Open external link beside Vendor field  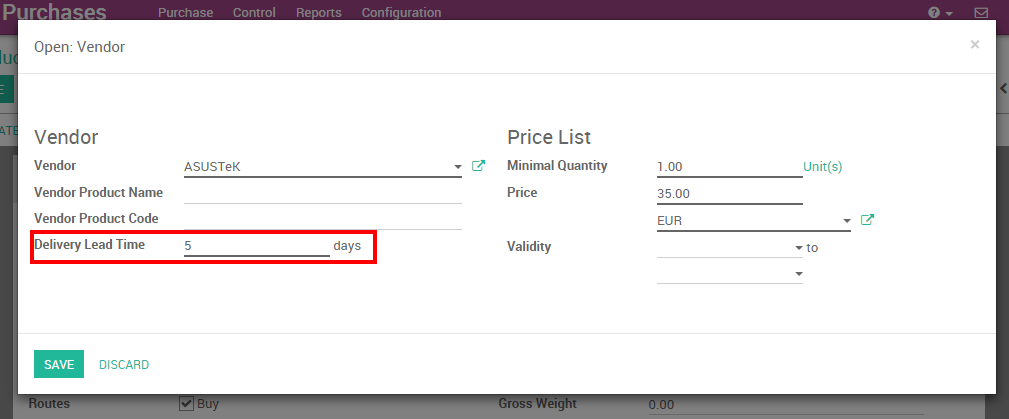tap(478, 166)
